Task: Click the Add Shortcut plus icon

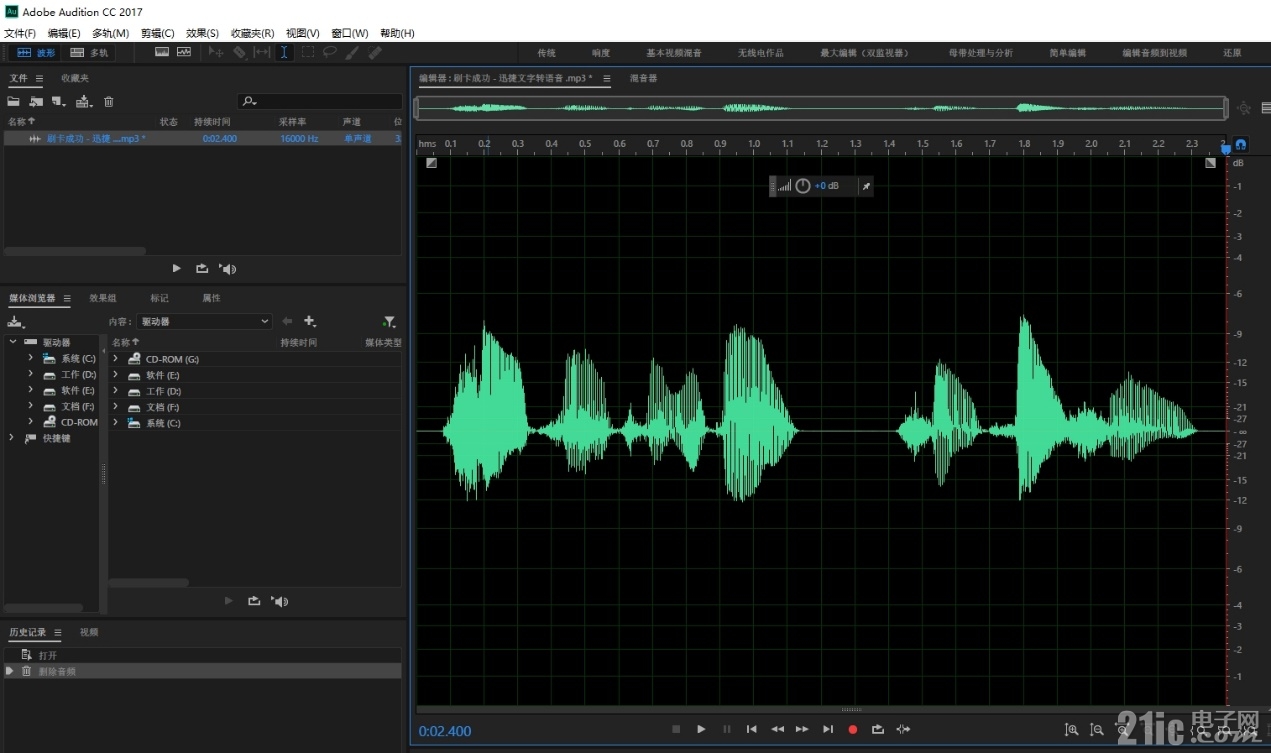Action: [310, 321]
